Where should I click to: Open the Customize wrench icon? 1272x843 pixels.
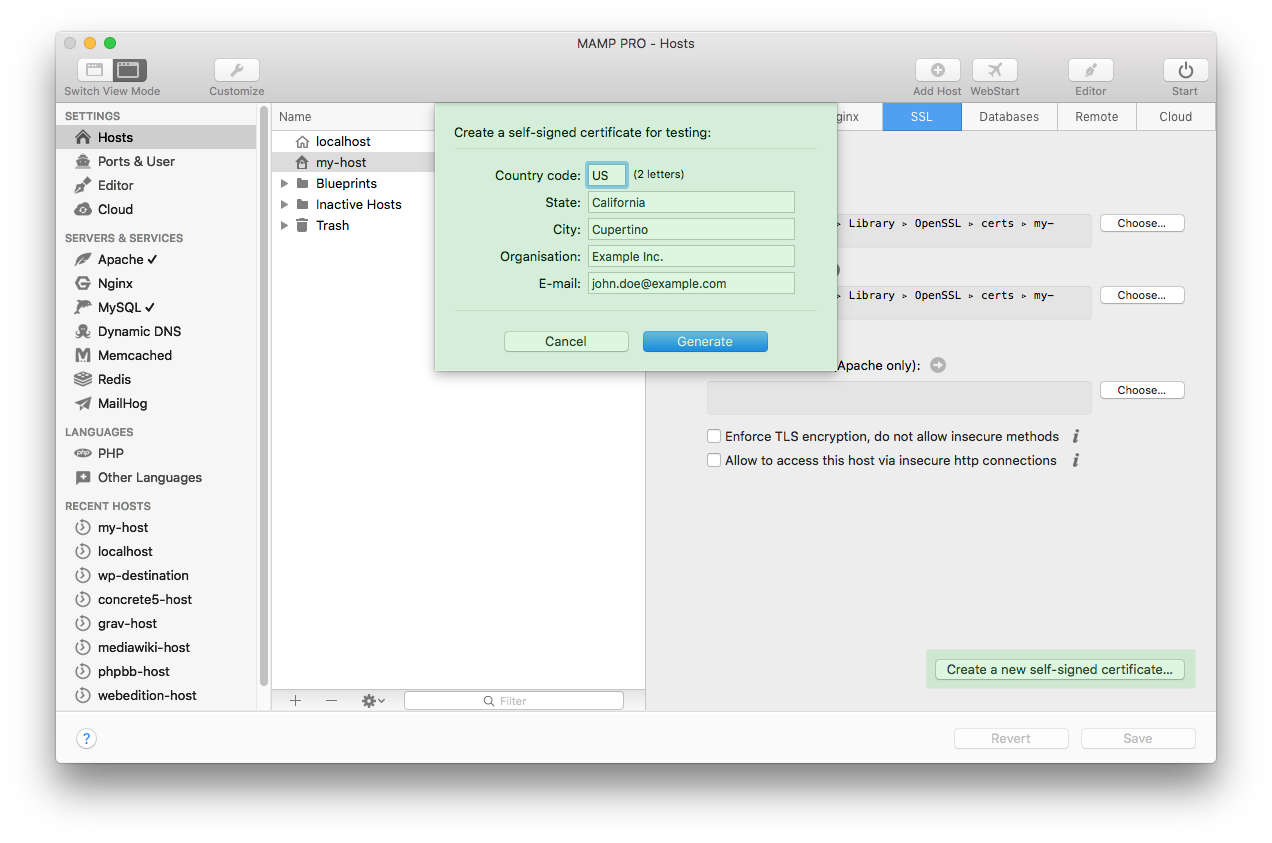(x=236, y=70)
